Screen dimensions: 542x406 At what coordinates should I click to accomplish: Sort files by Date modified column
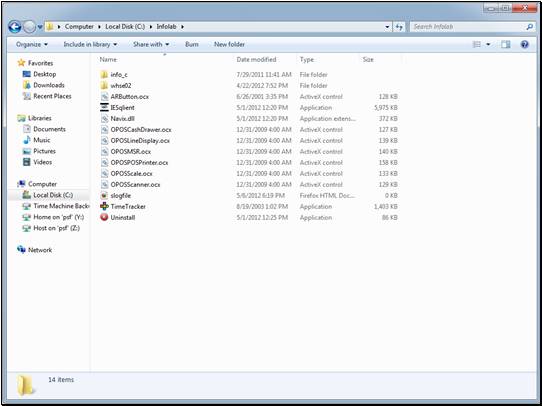(x=256, y=59)
